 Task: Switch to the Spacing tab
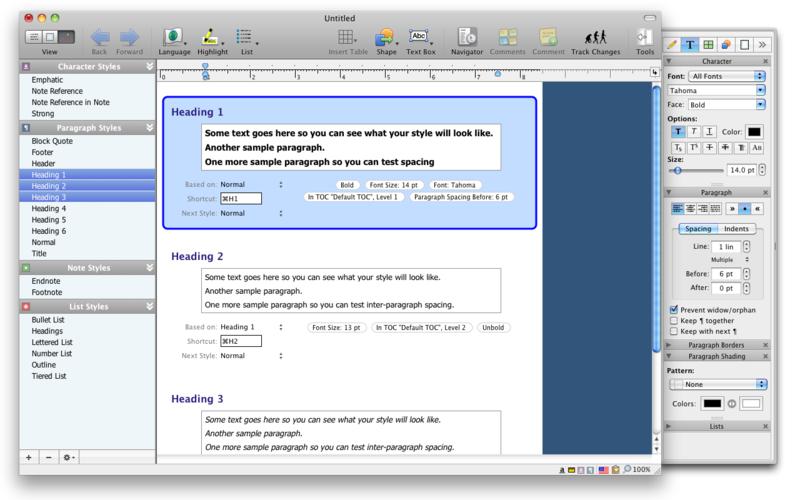click(x=698, y=229)
